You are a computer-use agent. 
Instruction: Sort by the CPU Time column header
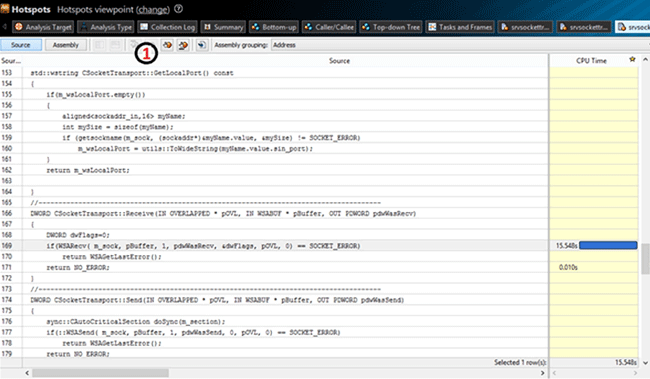point(591,61)
